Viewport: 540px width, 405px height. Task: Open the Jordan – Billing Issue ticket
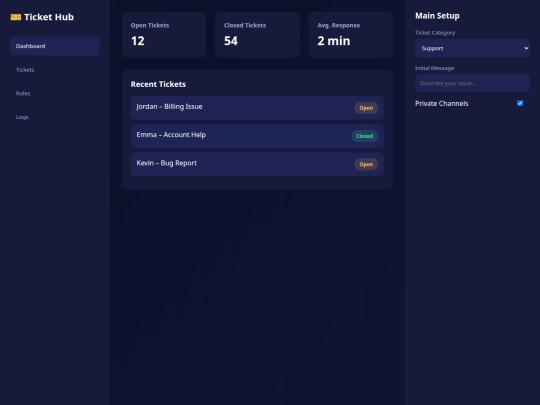257,108
